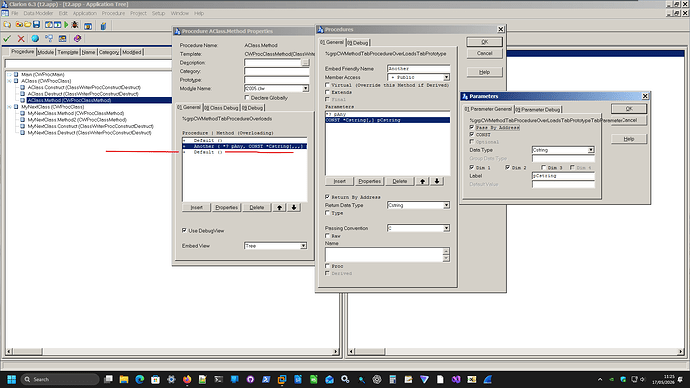Screen dimensions: 690x388
Task: Move overload up with arrow in Properties
Action: click(279, 207)
